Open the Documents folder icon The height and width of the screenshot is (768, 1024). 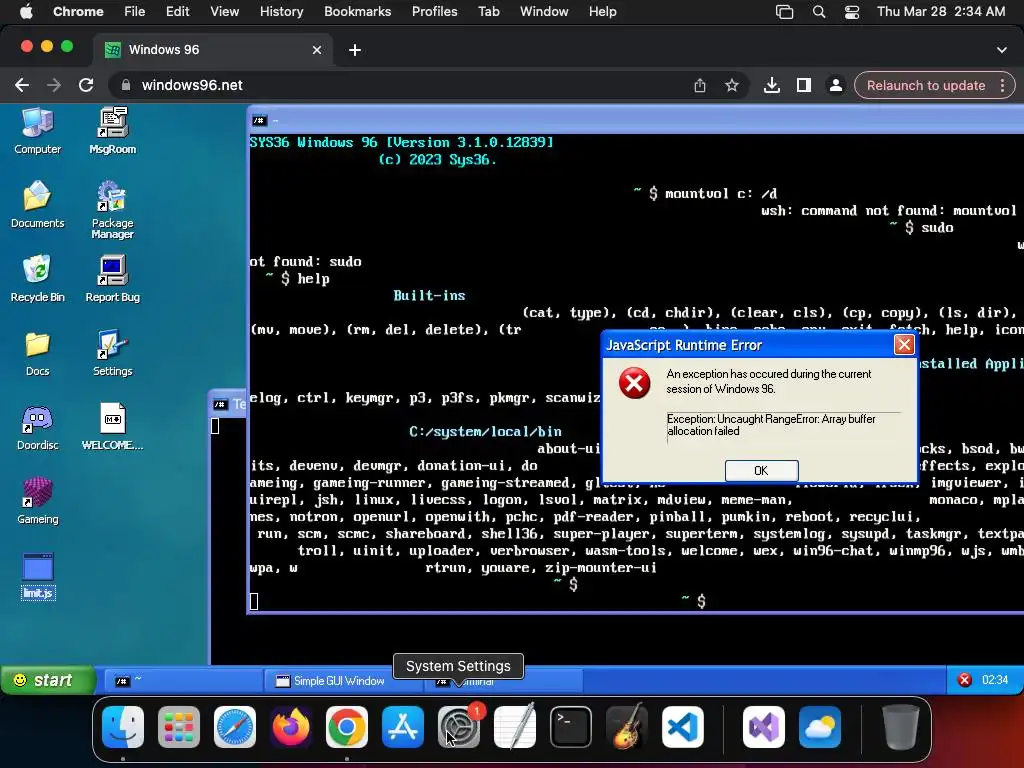(37, 204)
